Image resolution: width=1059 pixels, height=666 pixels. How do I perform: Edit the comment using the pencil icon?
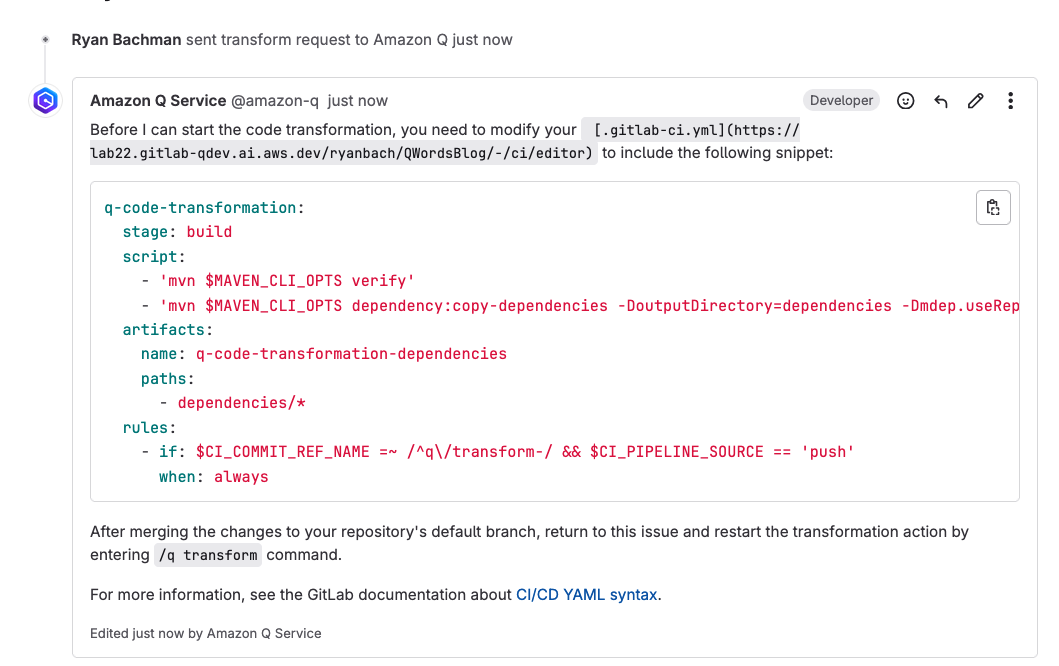(x=975, y=100)
